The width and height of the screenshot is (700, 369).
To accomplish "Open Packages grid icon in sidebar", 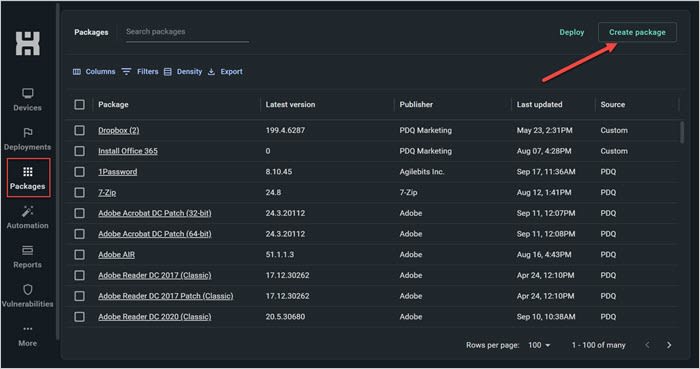I will (28, 172).
